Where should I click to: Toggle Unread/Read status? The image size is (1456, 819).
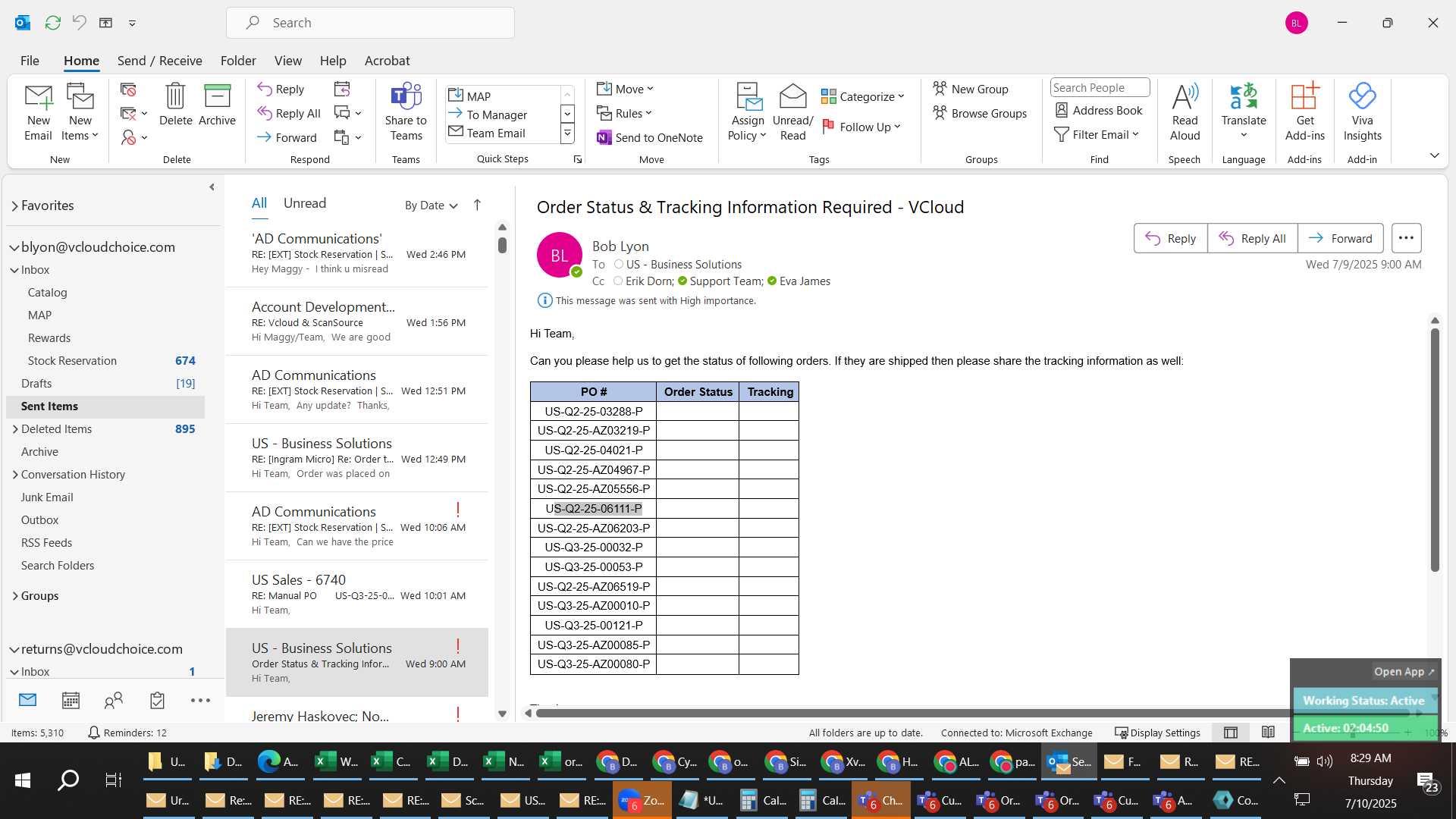click(x=792, y=112)
